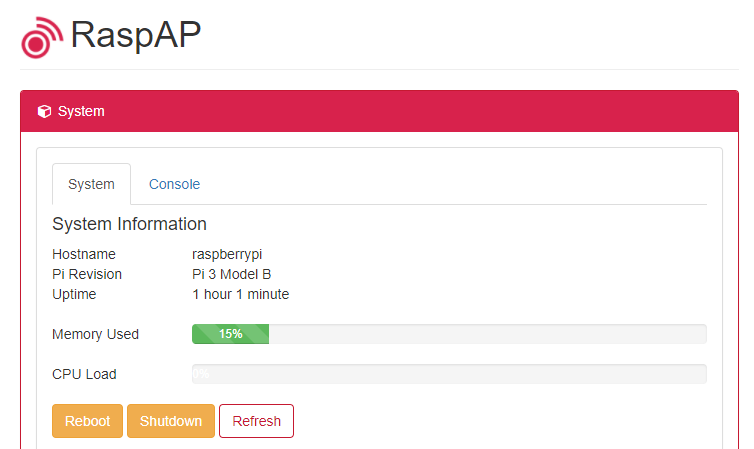Click the RaspAP title text
Viewport: 754px width, 449px height.
[x=136, y=35]
